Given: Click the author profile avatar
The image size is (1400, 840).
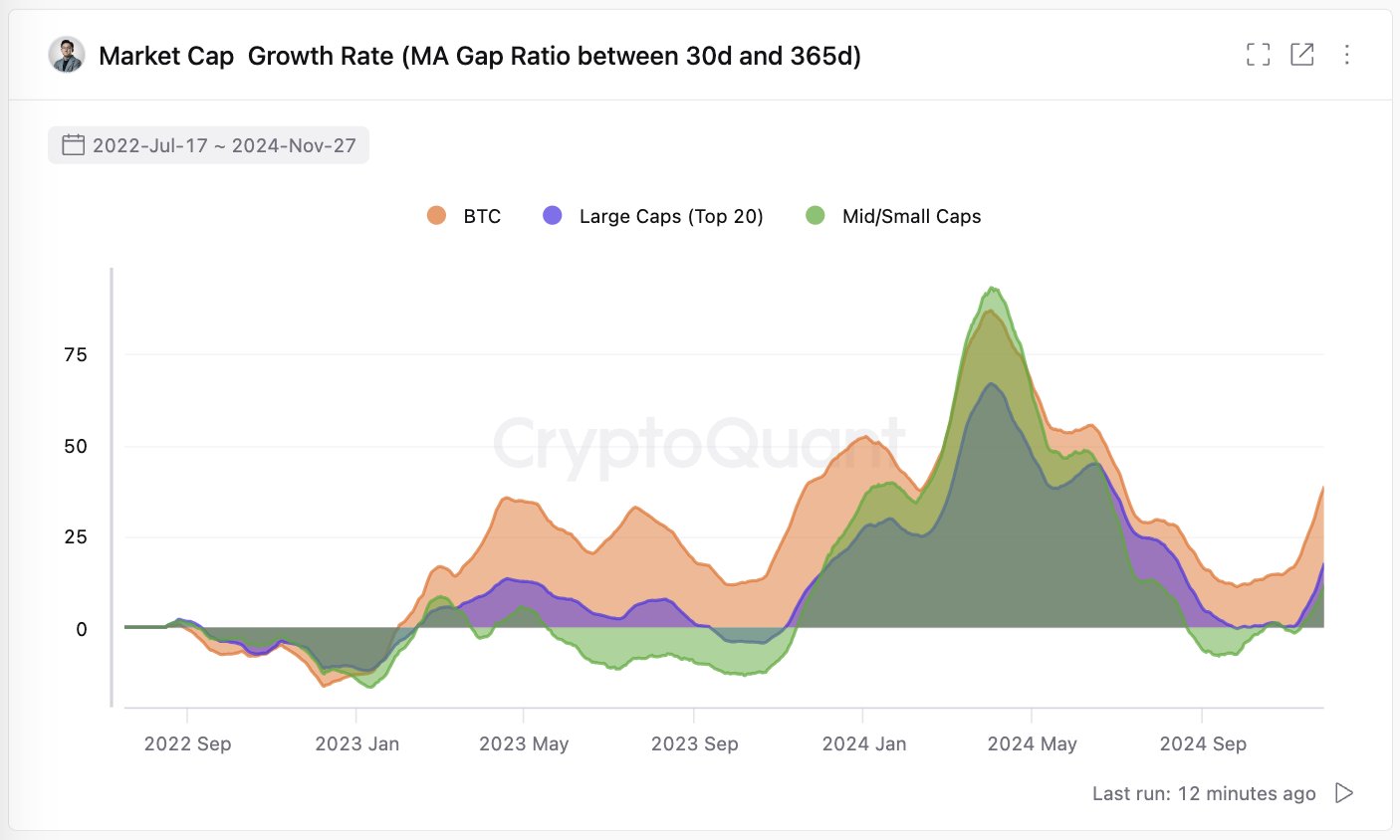Looking at the screenshot, I should point(67,55).
